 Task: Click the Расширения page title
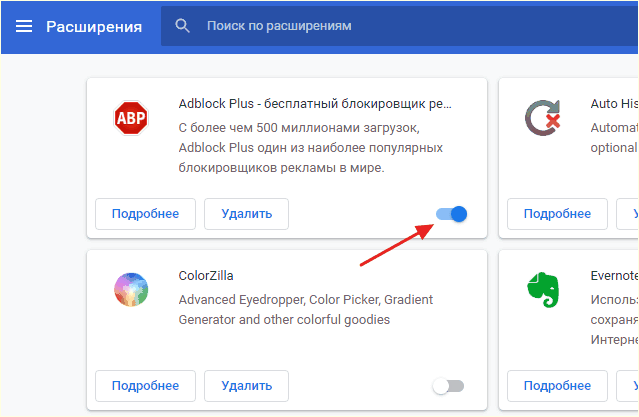94,27
